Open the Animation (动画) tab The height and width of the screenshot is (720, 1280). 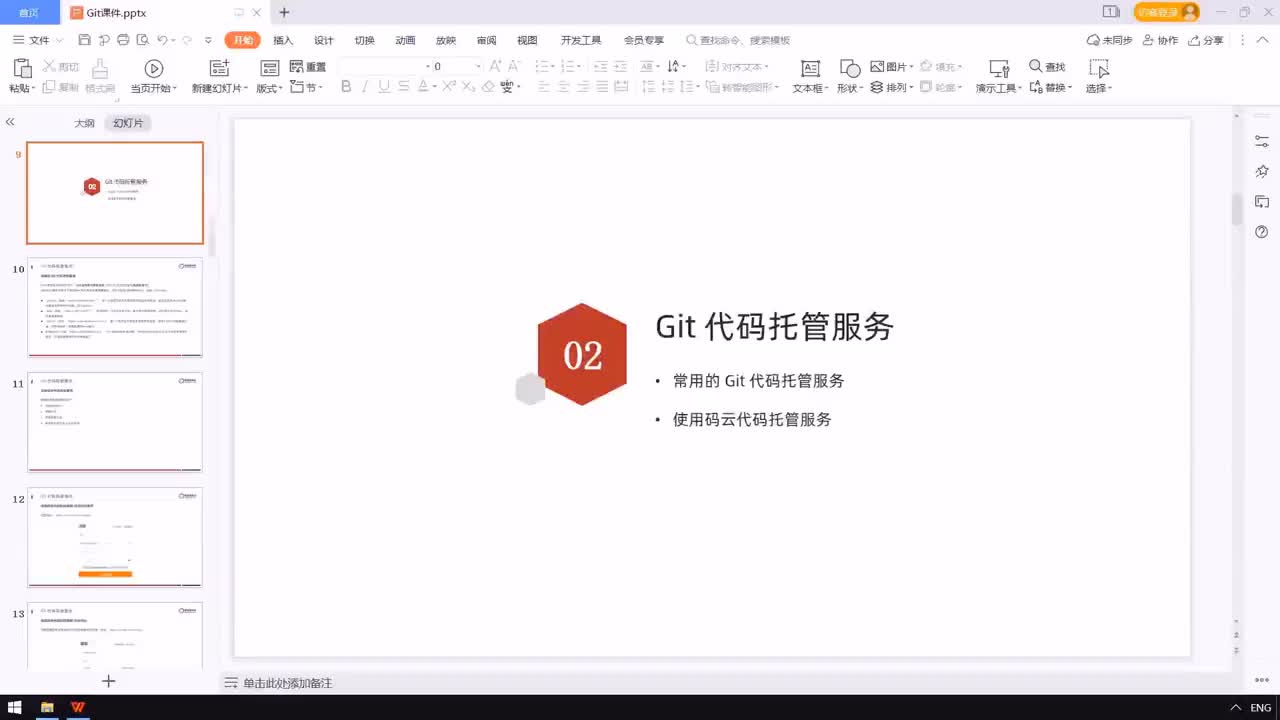(x=405, y=40)
